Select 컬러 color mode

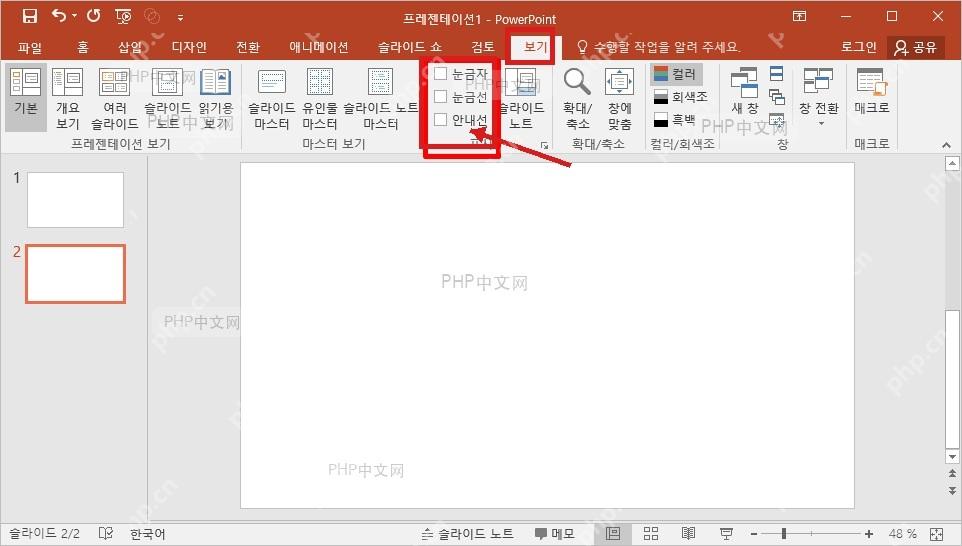pyautogui.click(x=675, y=74)
